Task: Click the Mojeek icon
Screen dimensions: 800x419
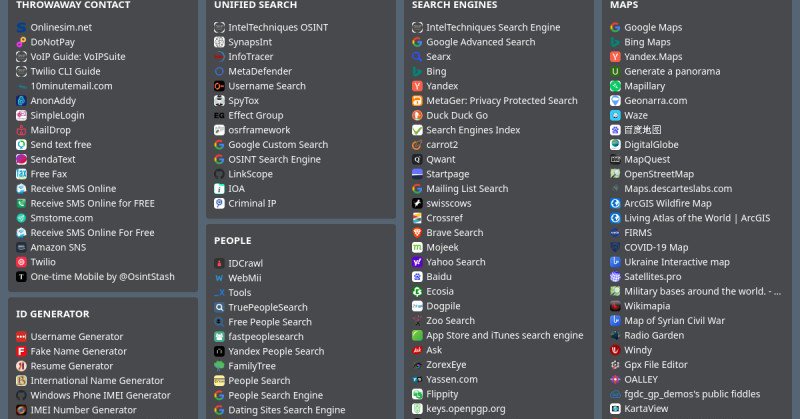Action: pyautogui.click(x=417, y=248)
